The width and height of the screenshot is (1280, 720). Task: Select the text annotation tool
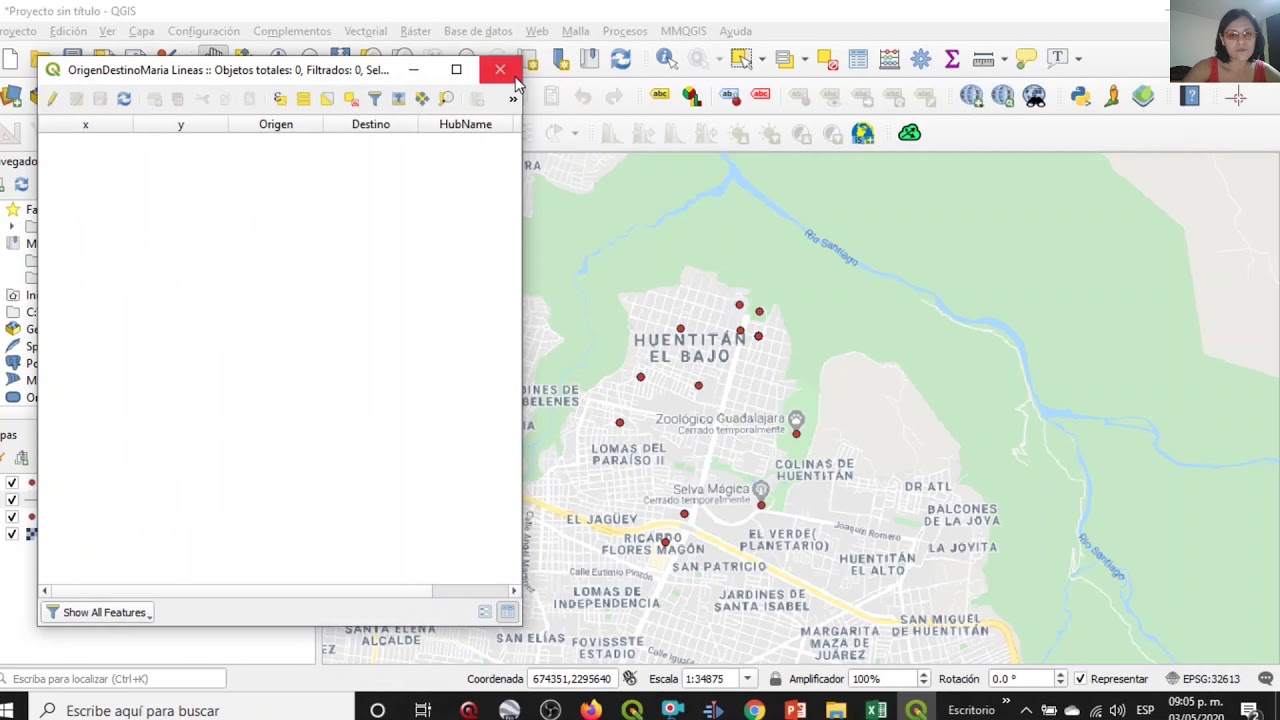pyautogui.click(x=1058, y=58)
